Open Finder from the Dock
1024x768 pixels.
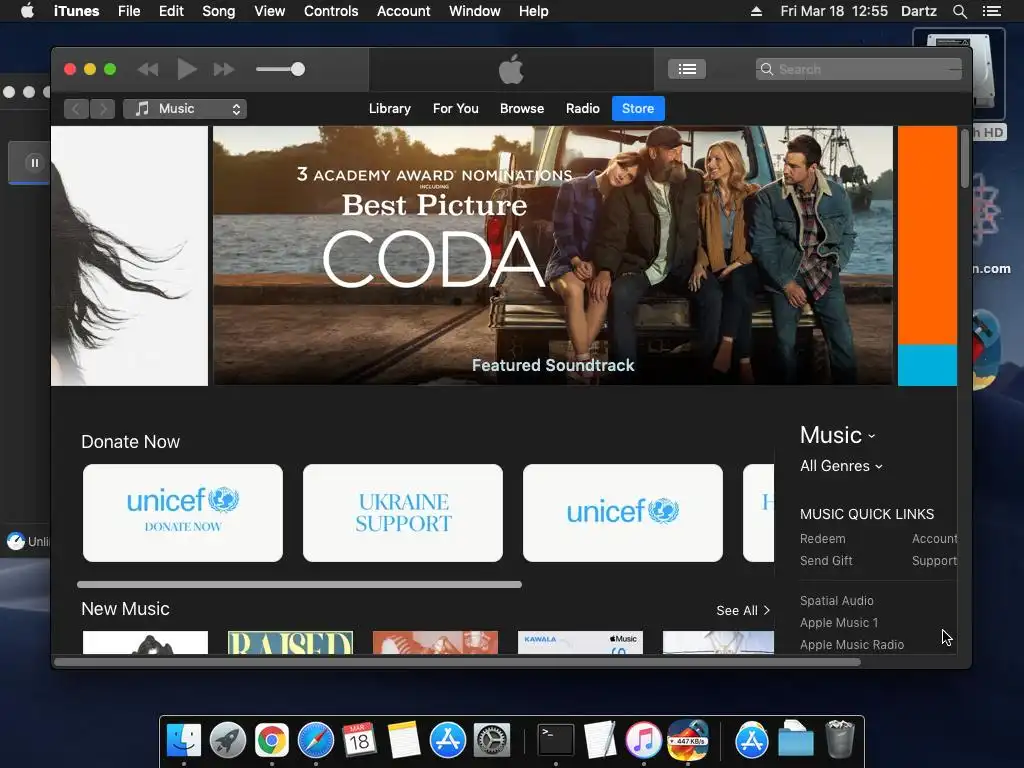(x=184, y=741)
